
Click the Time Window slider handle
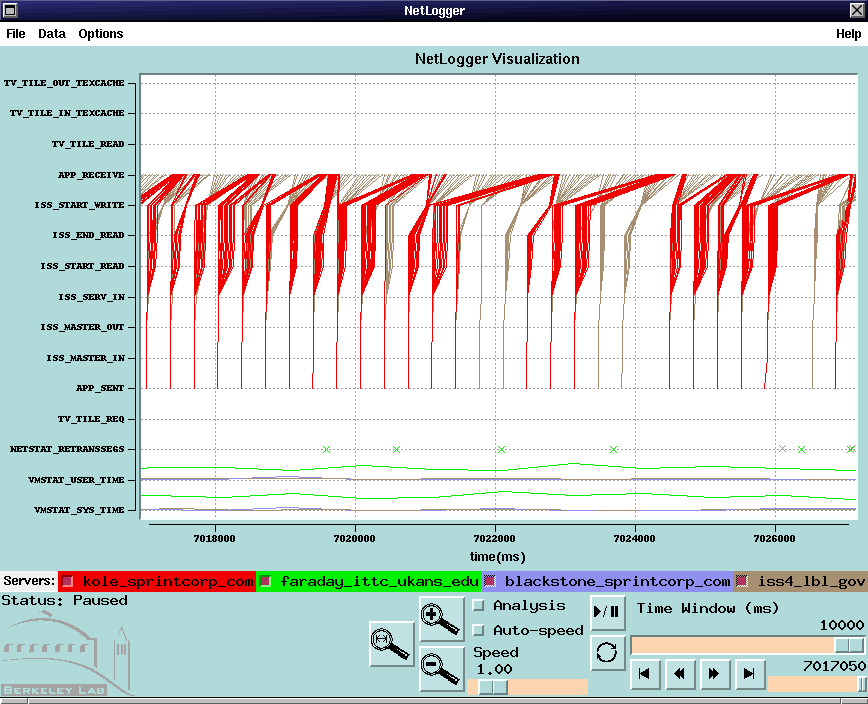[849, 645]
